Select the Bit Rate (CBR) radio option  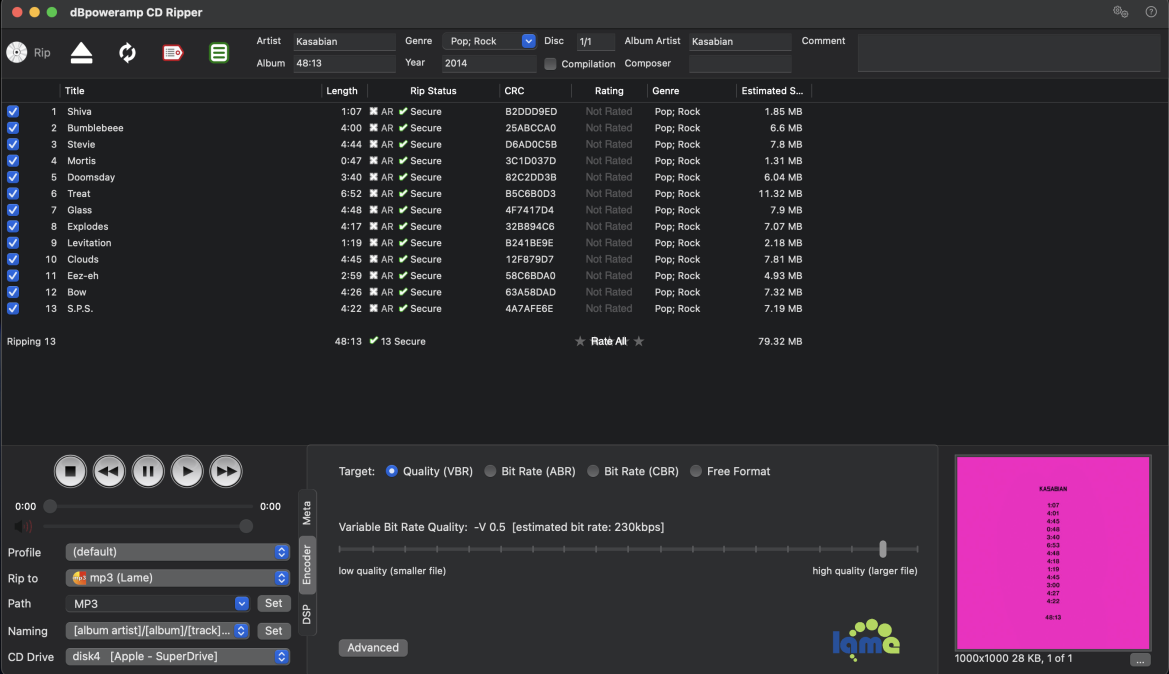pos(594,472)
